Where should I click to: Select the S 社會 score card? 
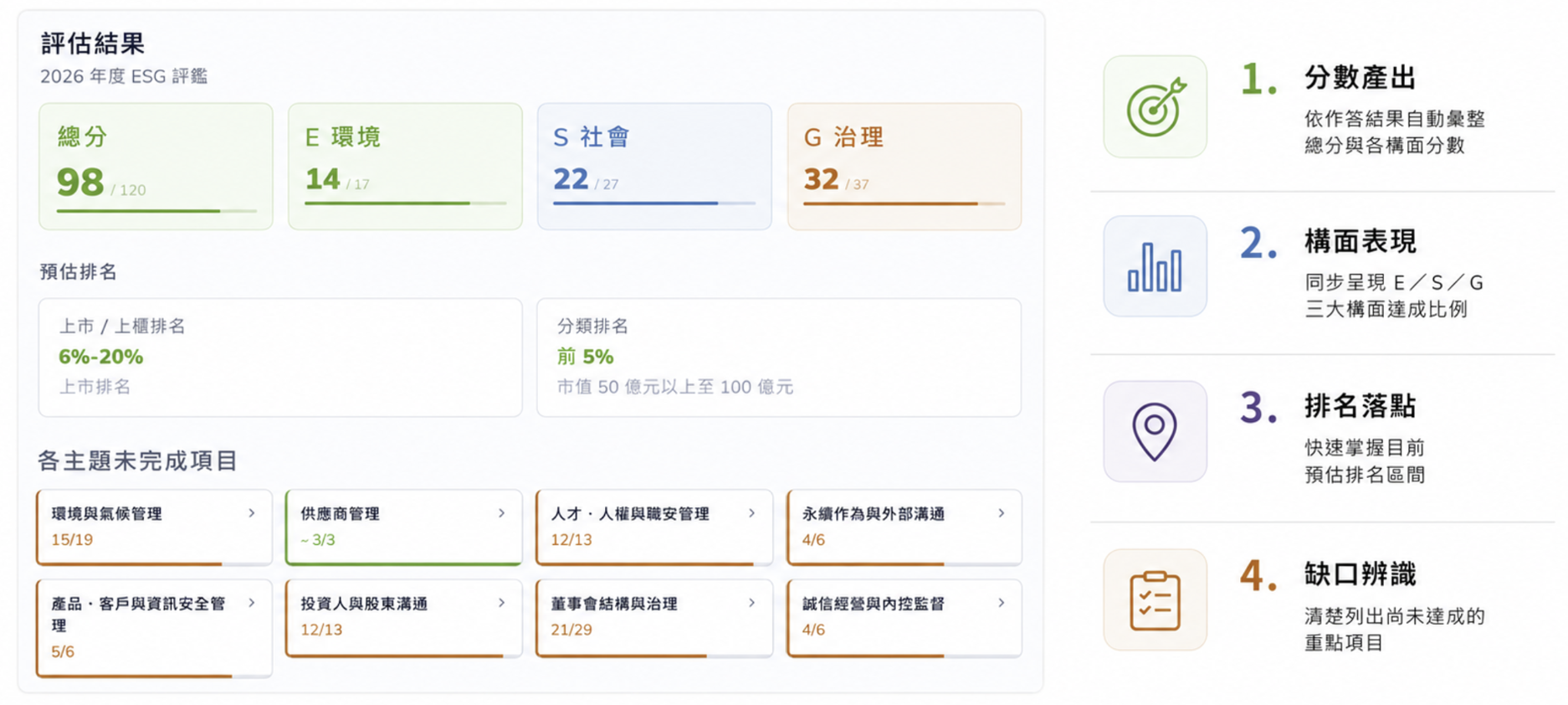coord(654,166)
